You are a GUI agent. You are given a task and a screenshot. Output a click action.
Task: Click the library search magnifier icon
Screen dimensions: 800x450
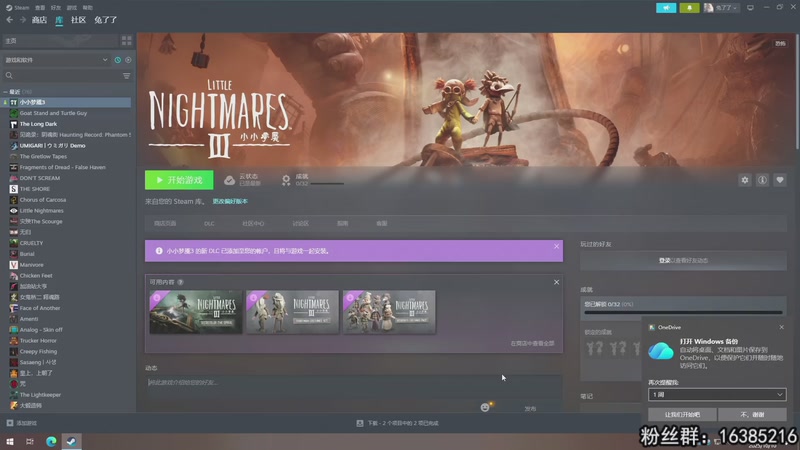coord(9,76)
